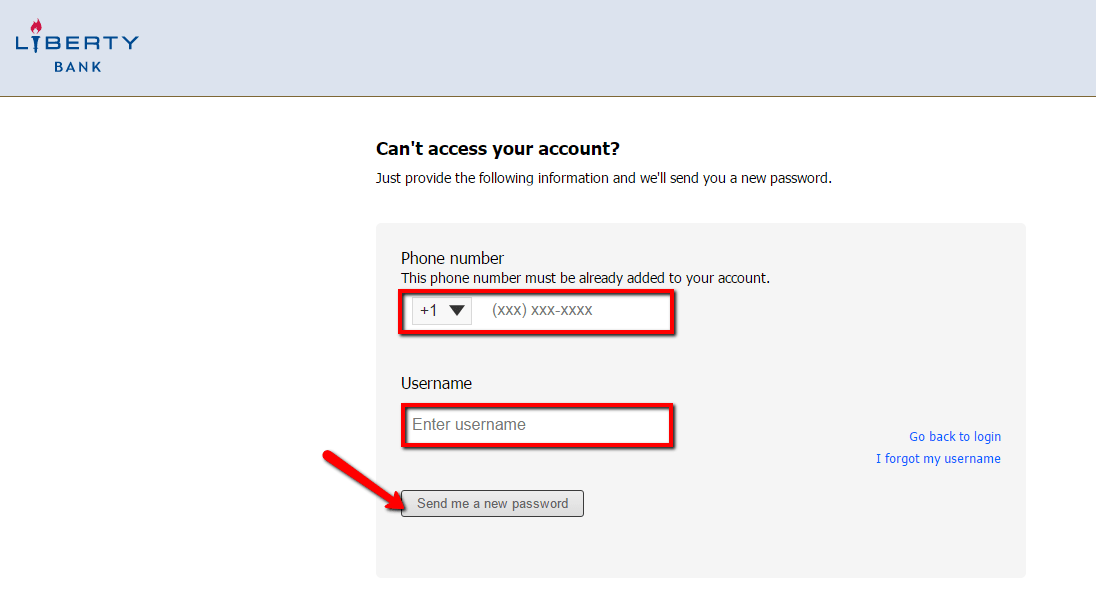The width and height of the screenshot is (1096, 613).
Task: Click the Can't access your account heading
Action: [x=497, y=148]
